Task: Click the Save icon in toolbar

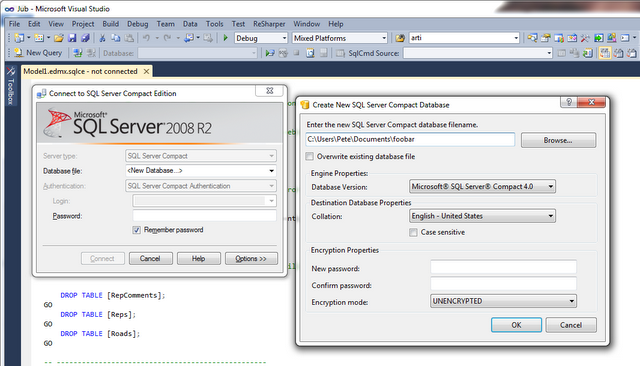Action: coord(72,38)
